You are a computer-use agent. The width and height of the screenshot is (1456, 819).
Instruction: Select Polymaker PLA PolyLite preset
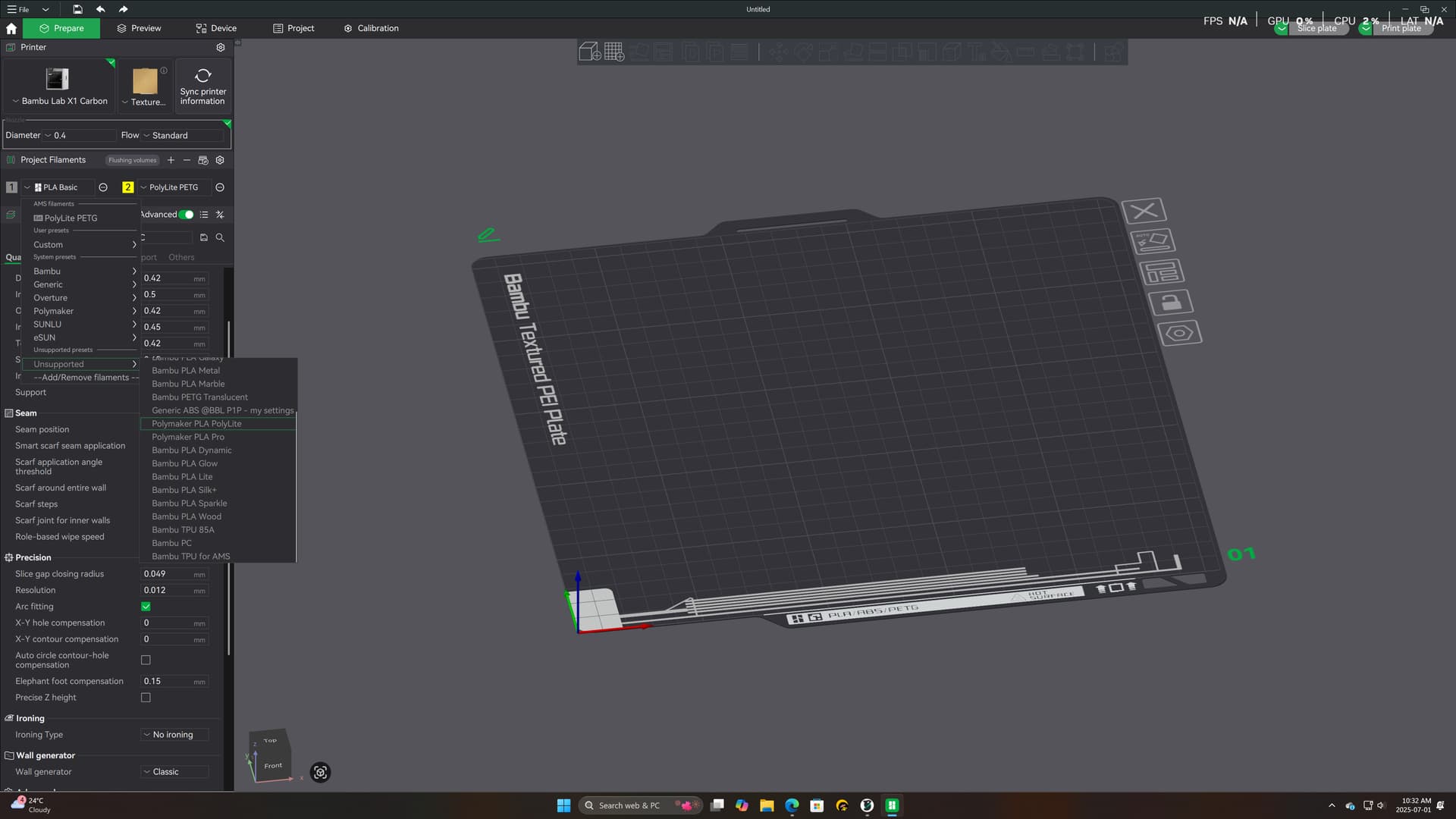pyautogui.click(x=218, y=424)
